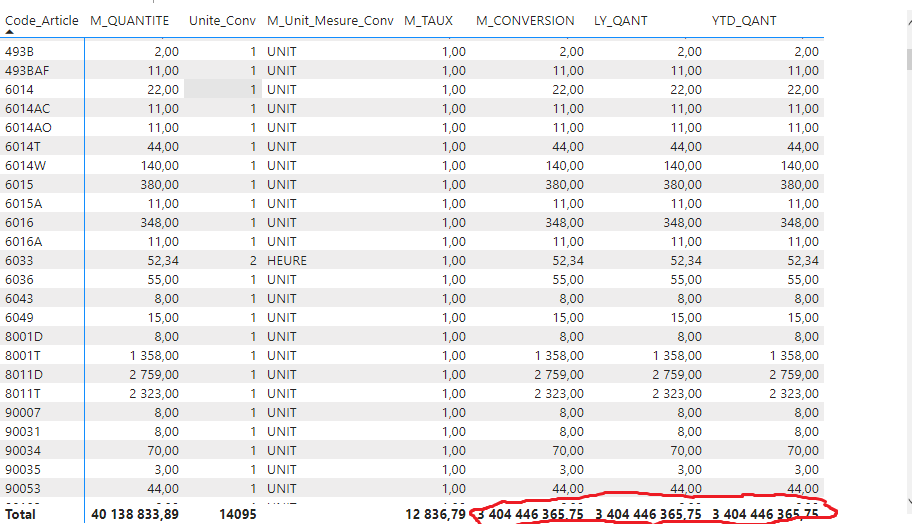Select article code 8001T

[x=23, y=355]
